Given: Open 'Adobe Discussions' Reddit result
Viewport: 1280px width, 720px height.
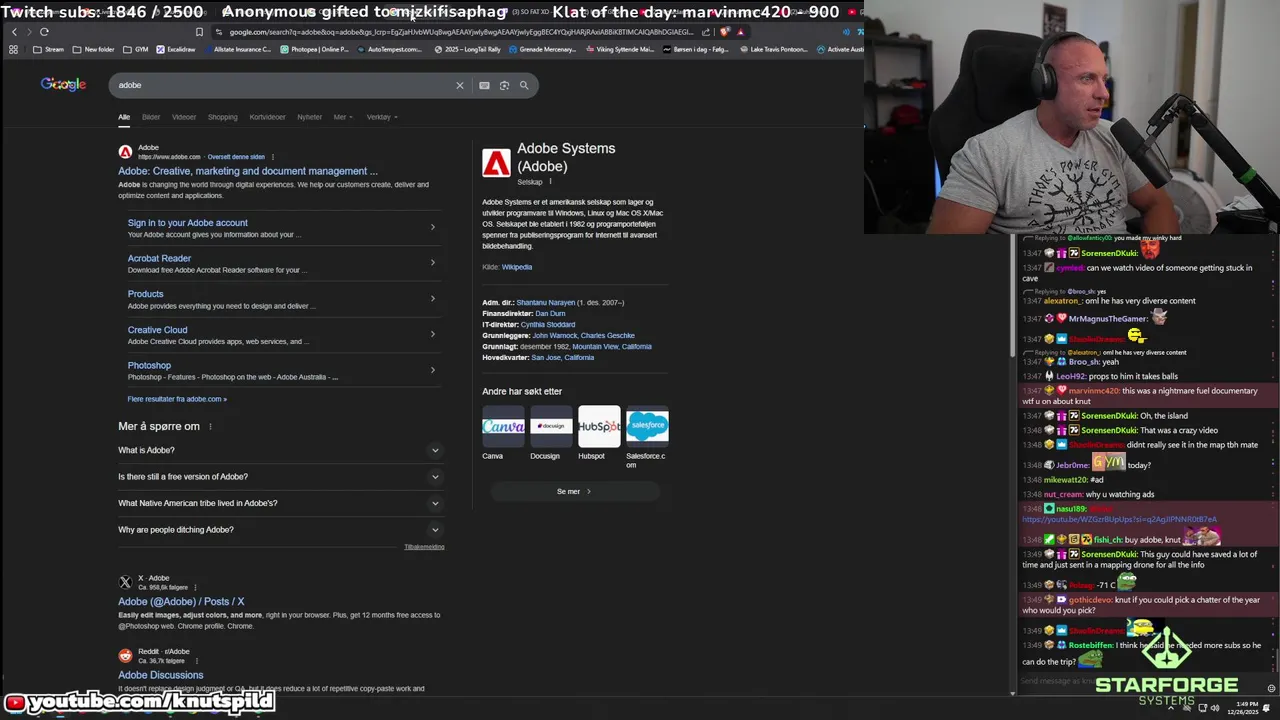Looking at the screenshot, I should point(160,675).
